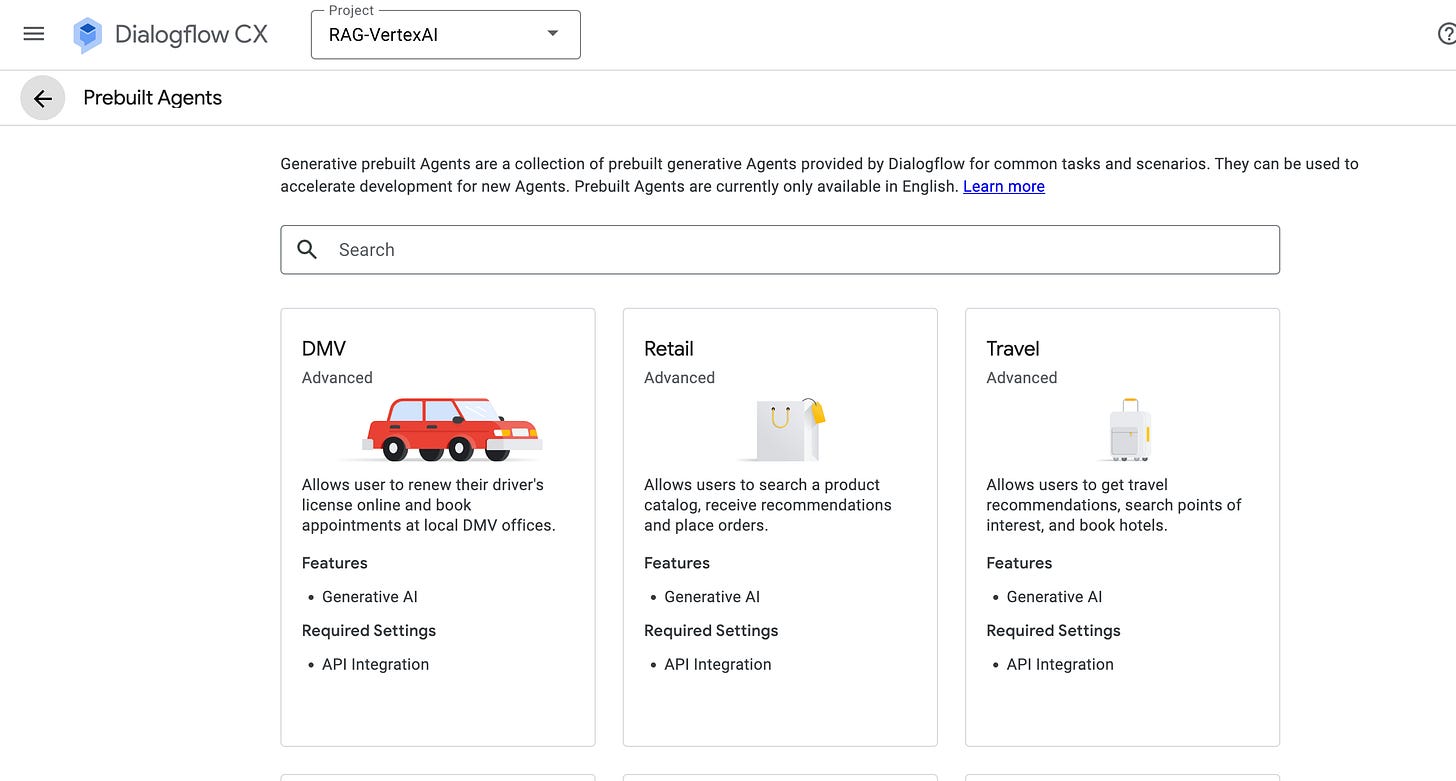This screenshot has width=1456, height=781.
Task: Click the Retail card description text
Action: [768, 505]
